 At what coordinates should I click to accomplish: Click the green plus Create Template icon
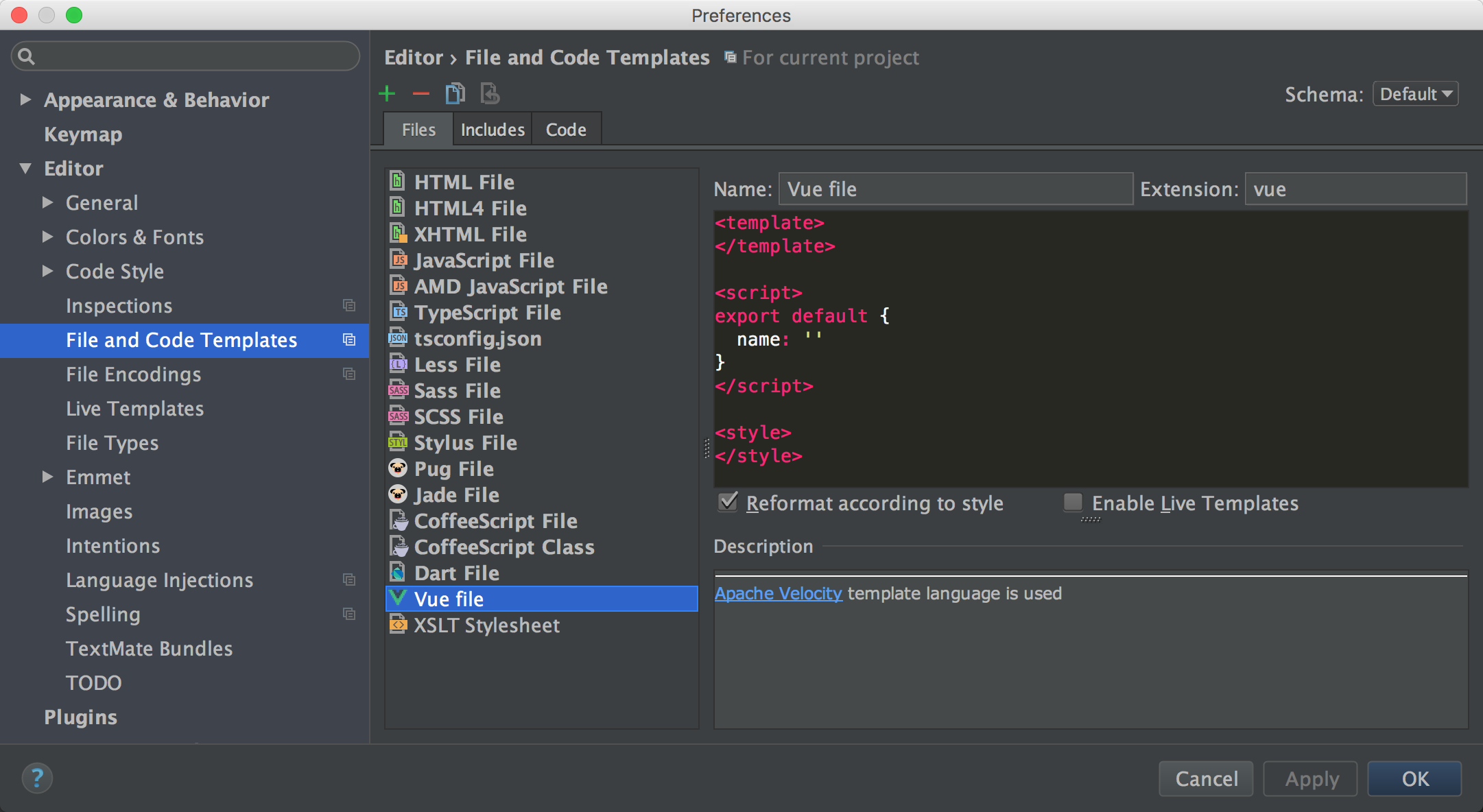[387, 93]
